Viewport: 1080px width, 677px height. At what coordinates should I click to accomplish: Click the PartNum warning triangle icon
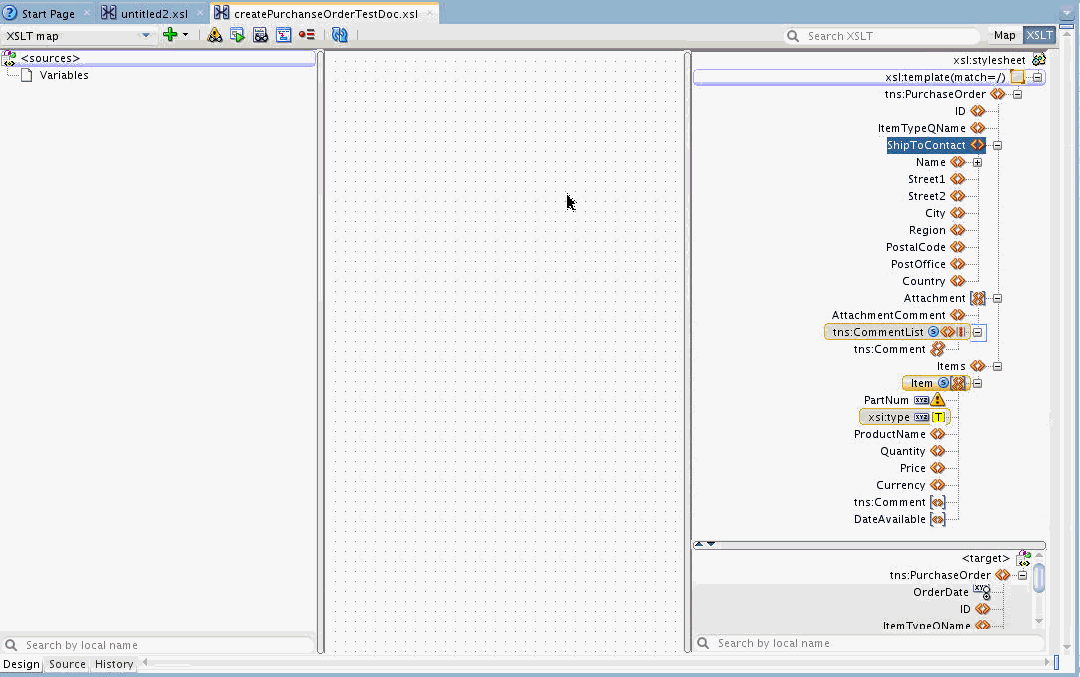pyautogui.click(x=938, y=399)
